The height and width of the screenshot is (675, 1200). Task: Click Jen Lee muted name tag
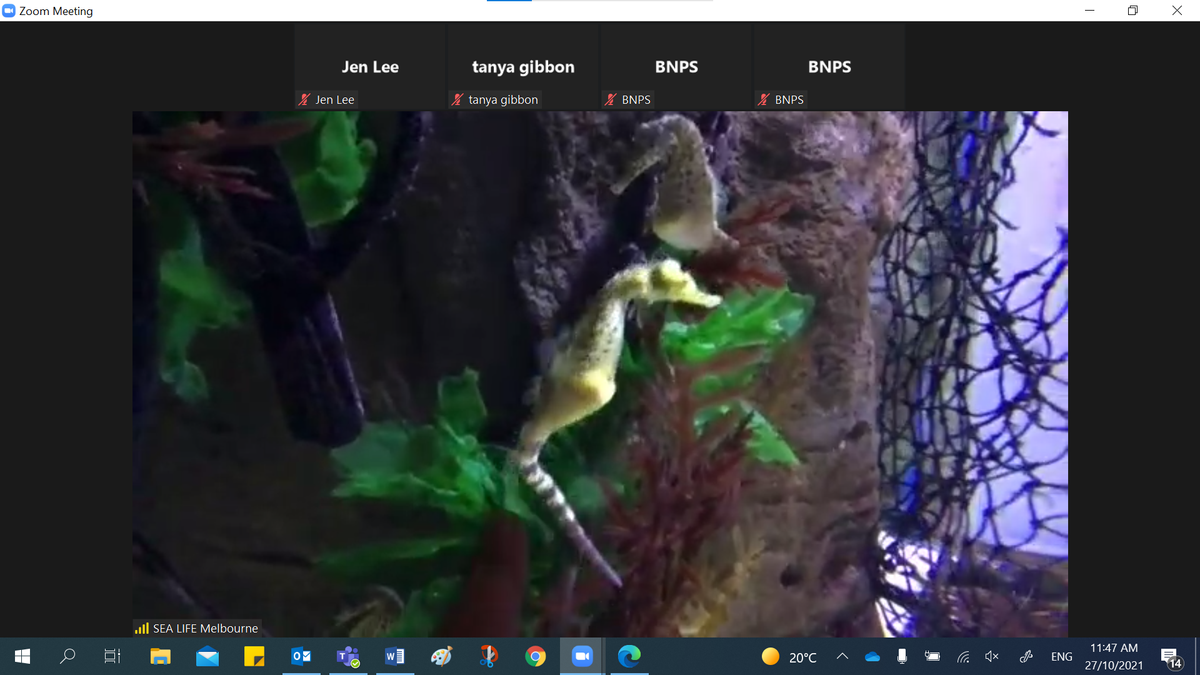326,100
